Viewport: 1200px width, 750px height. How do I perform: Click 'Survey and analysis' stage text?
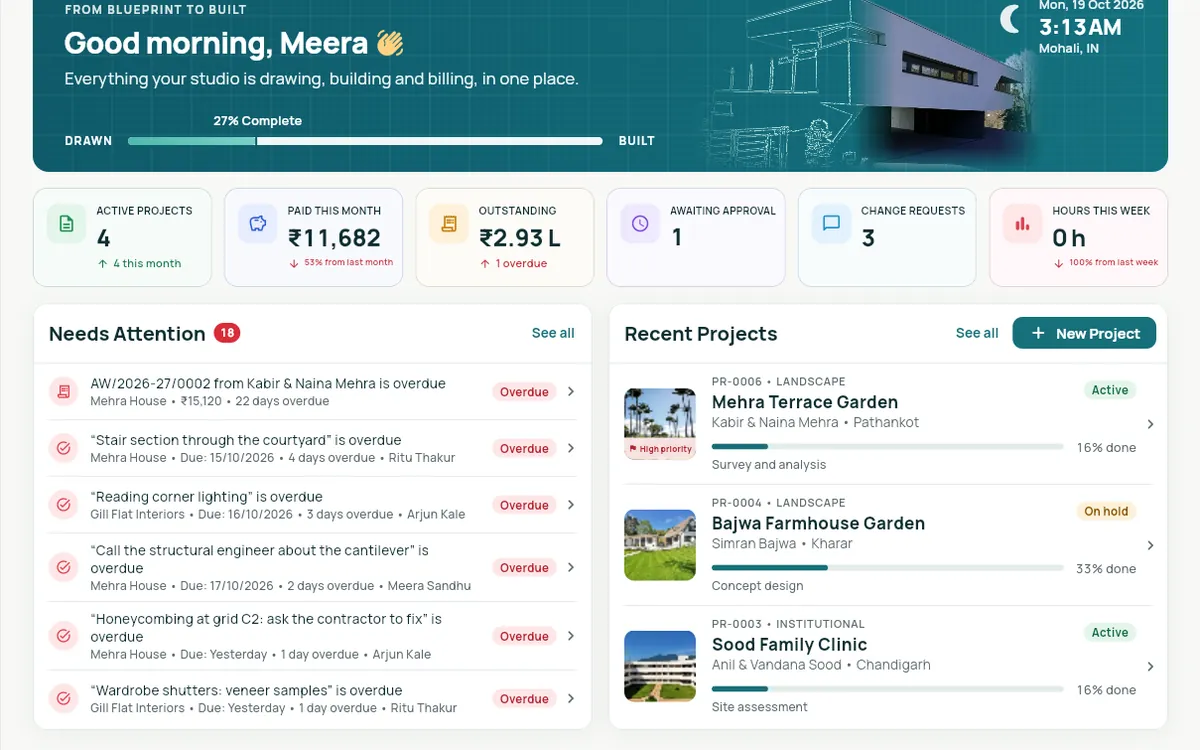pos(769,465)
